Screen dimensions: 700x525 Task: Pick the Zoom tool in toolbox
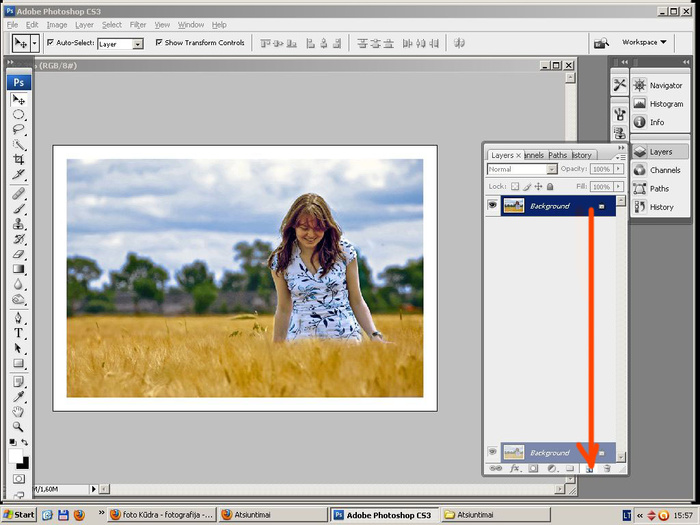point(19,425)
